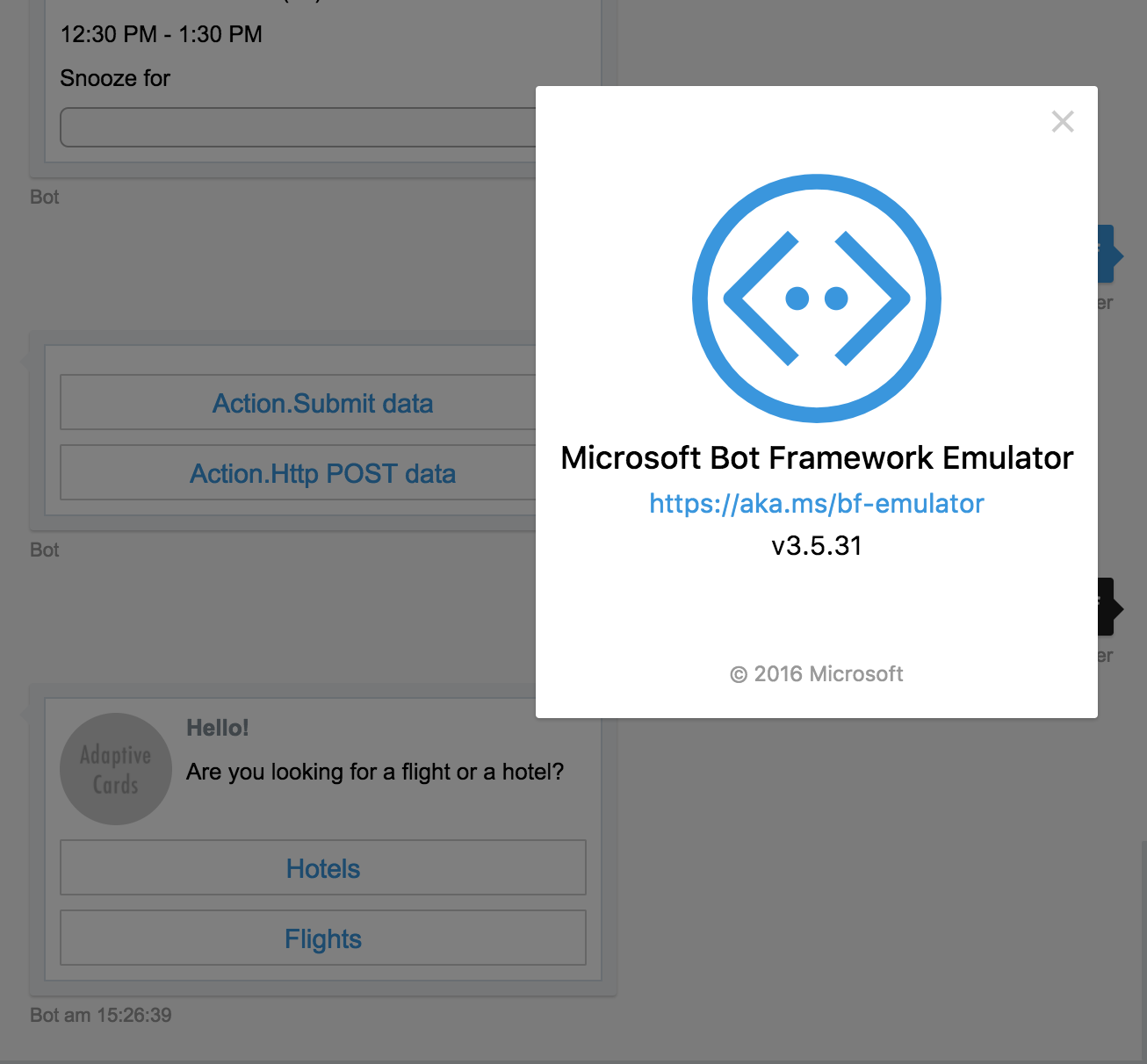Choose the Flights option

(322, 938)
